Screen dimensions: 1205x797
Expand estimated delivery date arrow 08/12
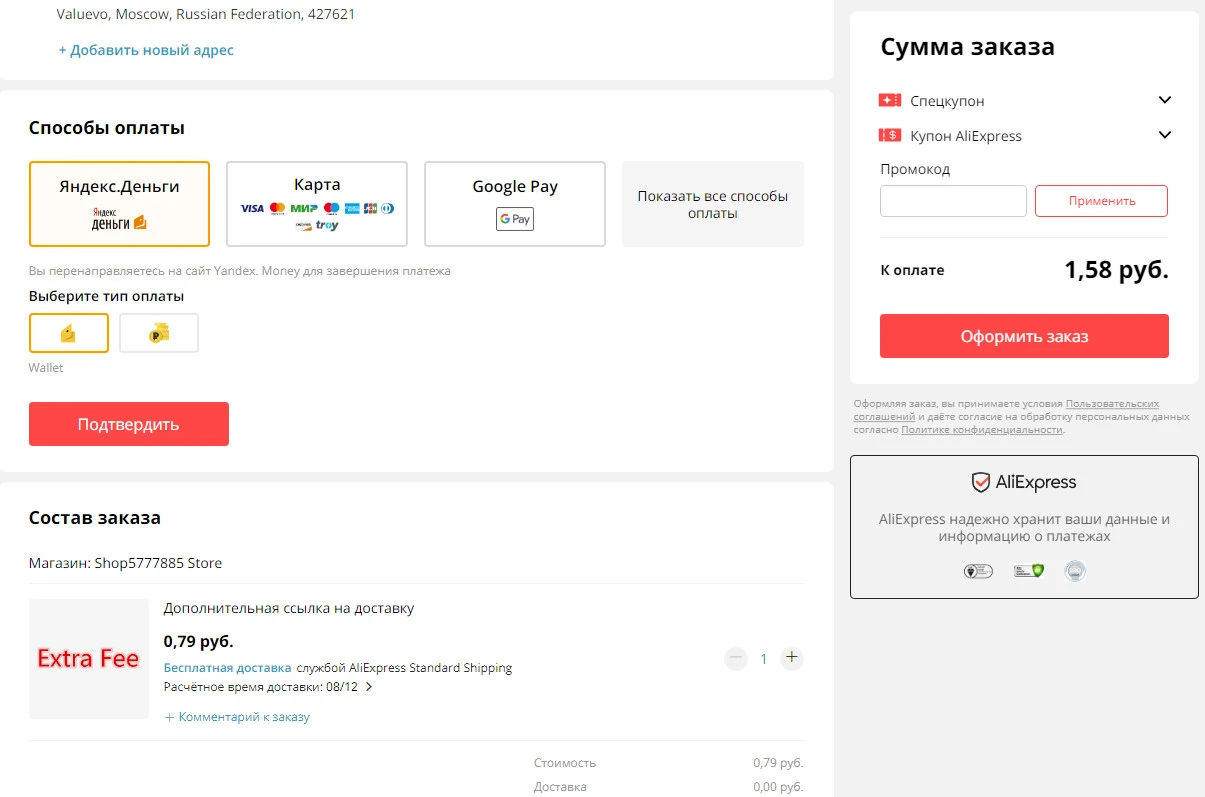click(x=369, y=687)
